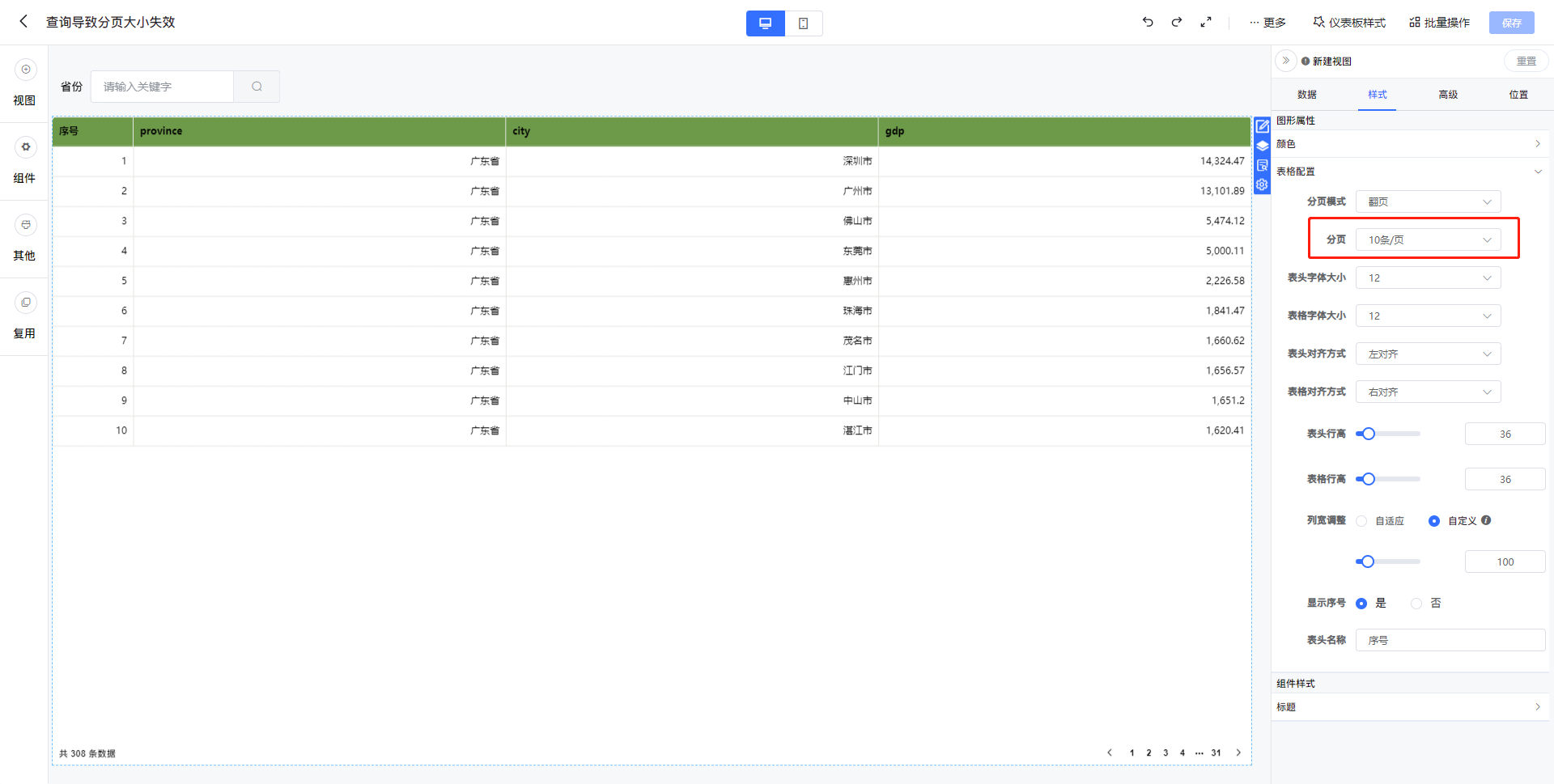Click the city column header
This screenshot has width=1554, height=784.
click(x=692, y=131)
